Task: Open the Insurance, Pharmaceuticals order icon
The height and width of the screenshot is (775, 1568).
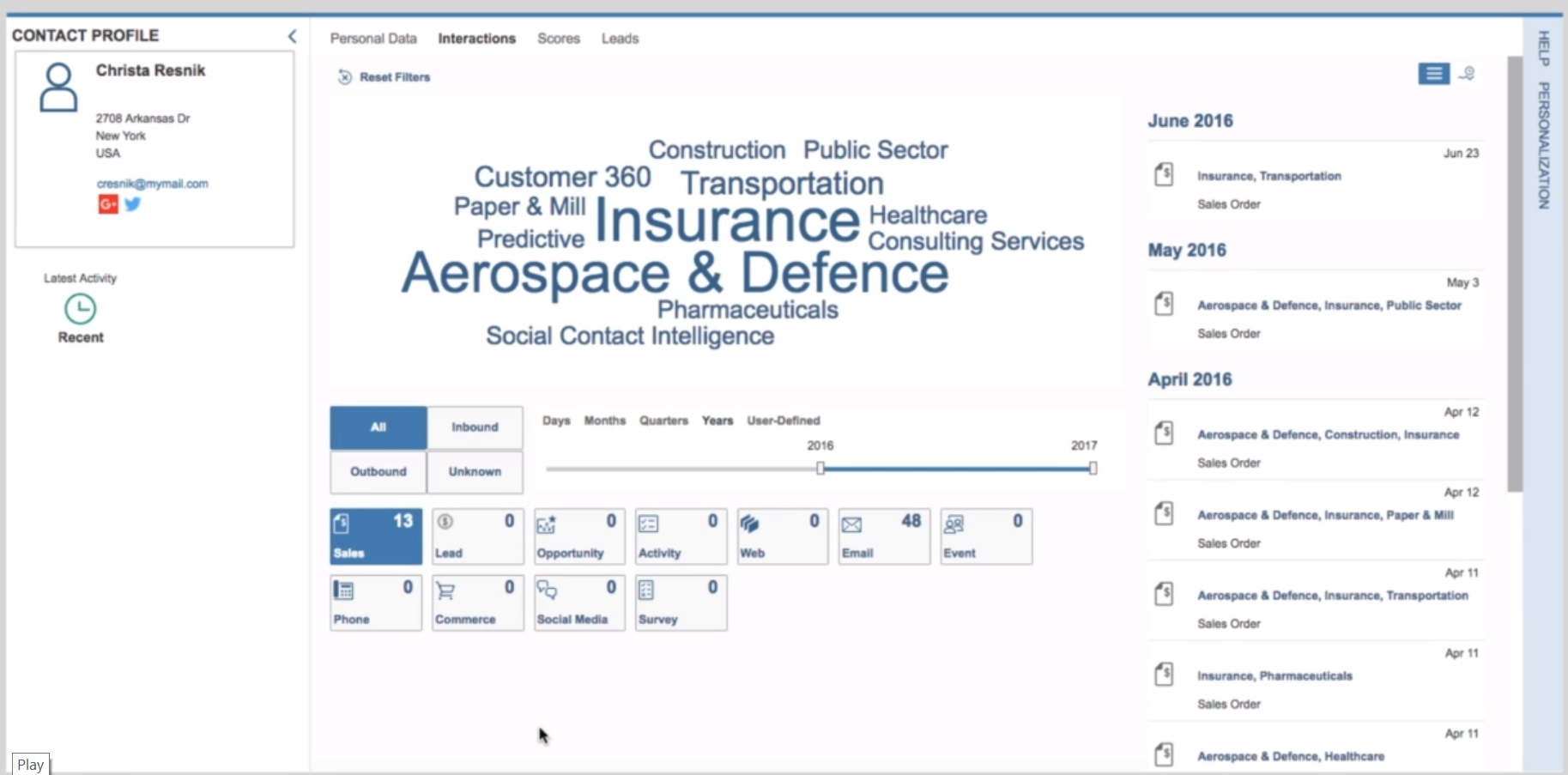Action: pos(1164,675)
